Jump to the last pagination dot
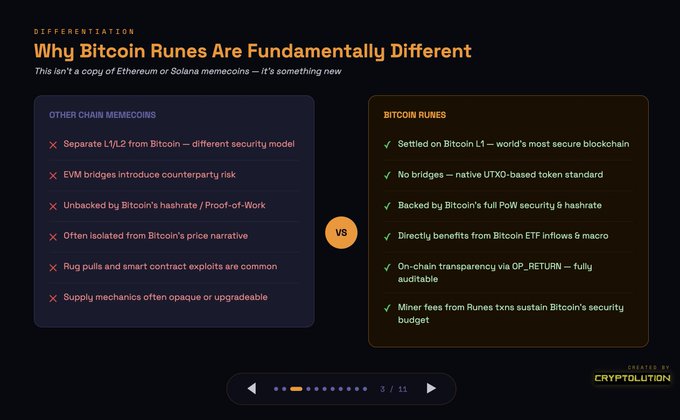 [365, 389]
